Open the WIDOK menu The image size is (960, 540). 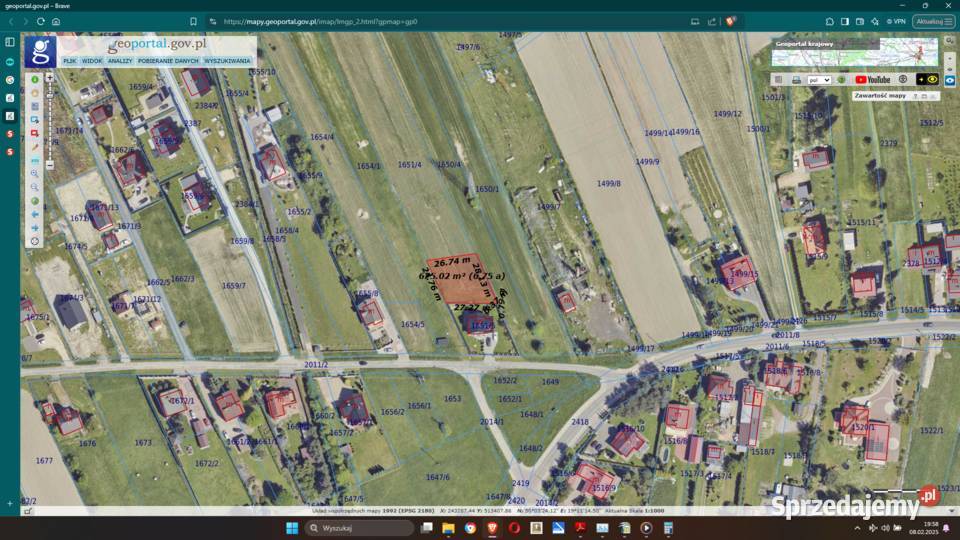92,61
